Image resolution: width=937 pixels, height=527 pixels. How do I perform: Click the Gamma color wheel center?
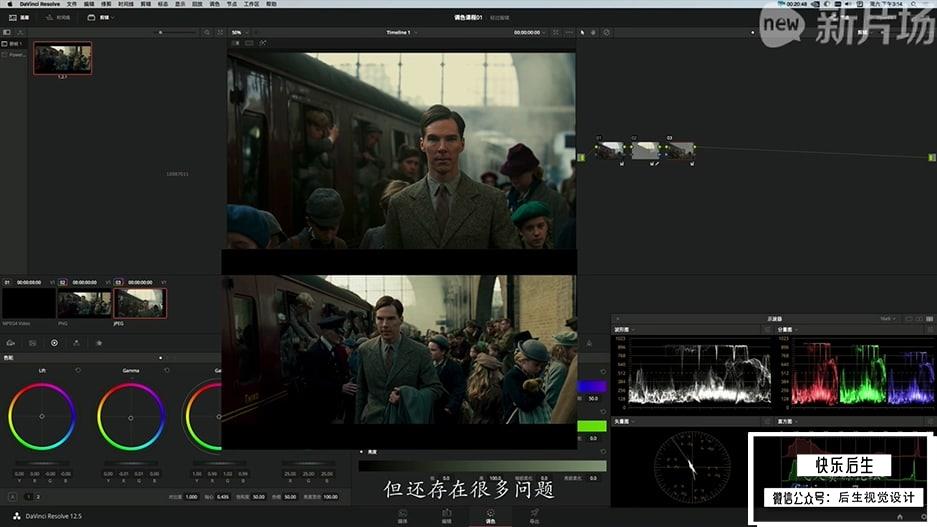click(131, 418)
